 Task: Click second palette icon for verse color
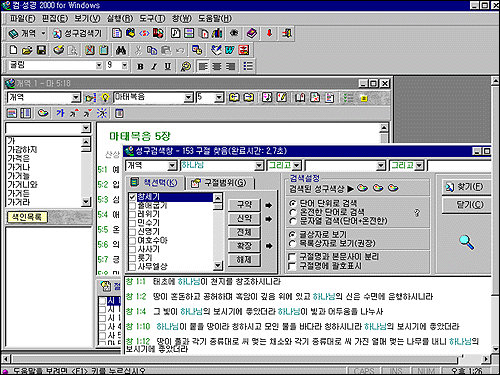[x=378, y=188]
